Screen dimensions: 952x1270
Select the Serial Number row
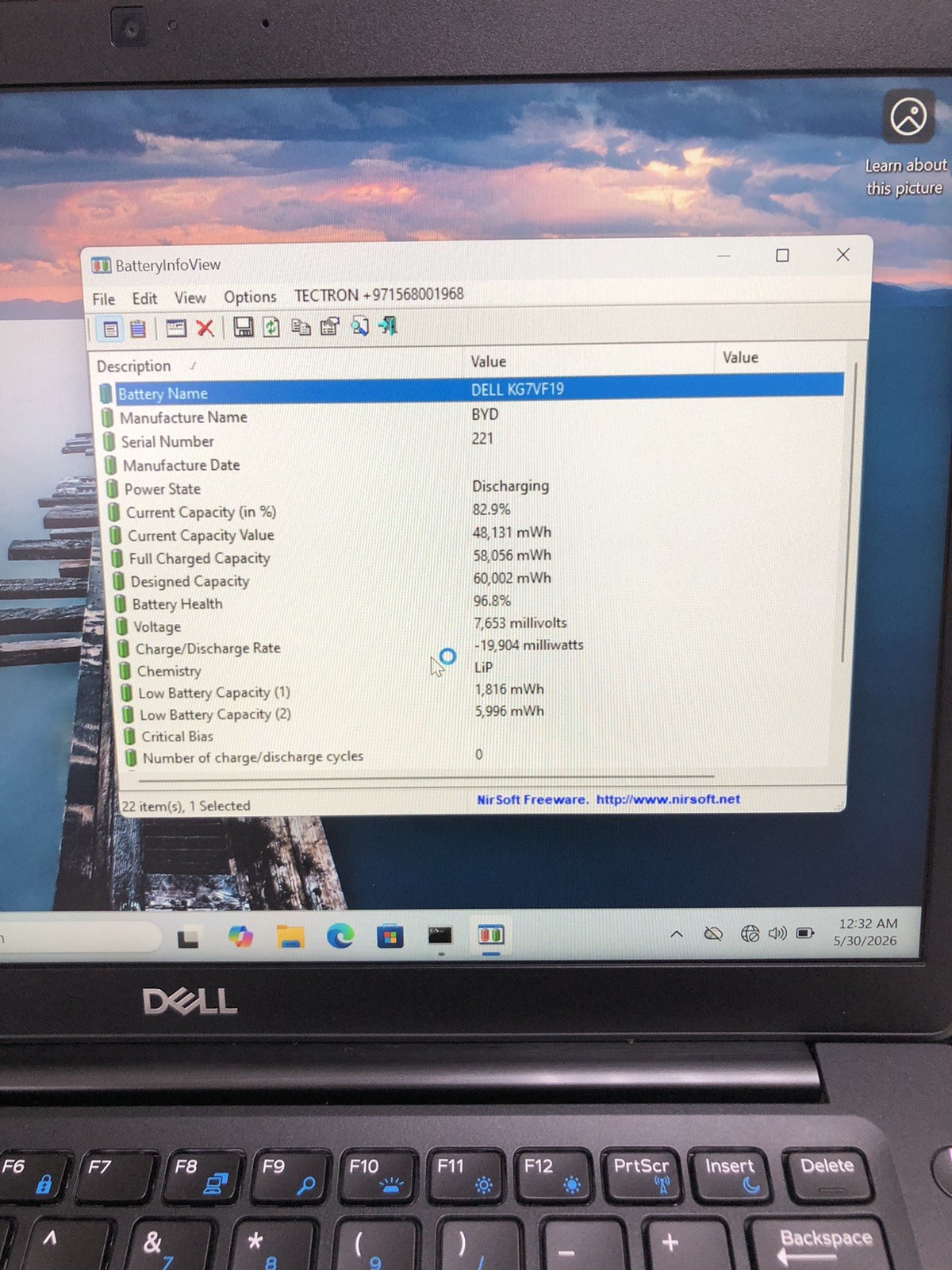[x=471, y=440]
